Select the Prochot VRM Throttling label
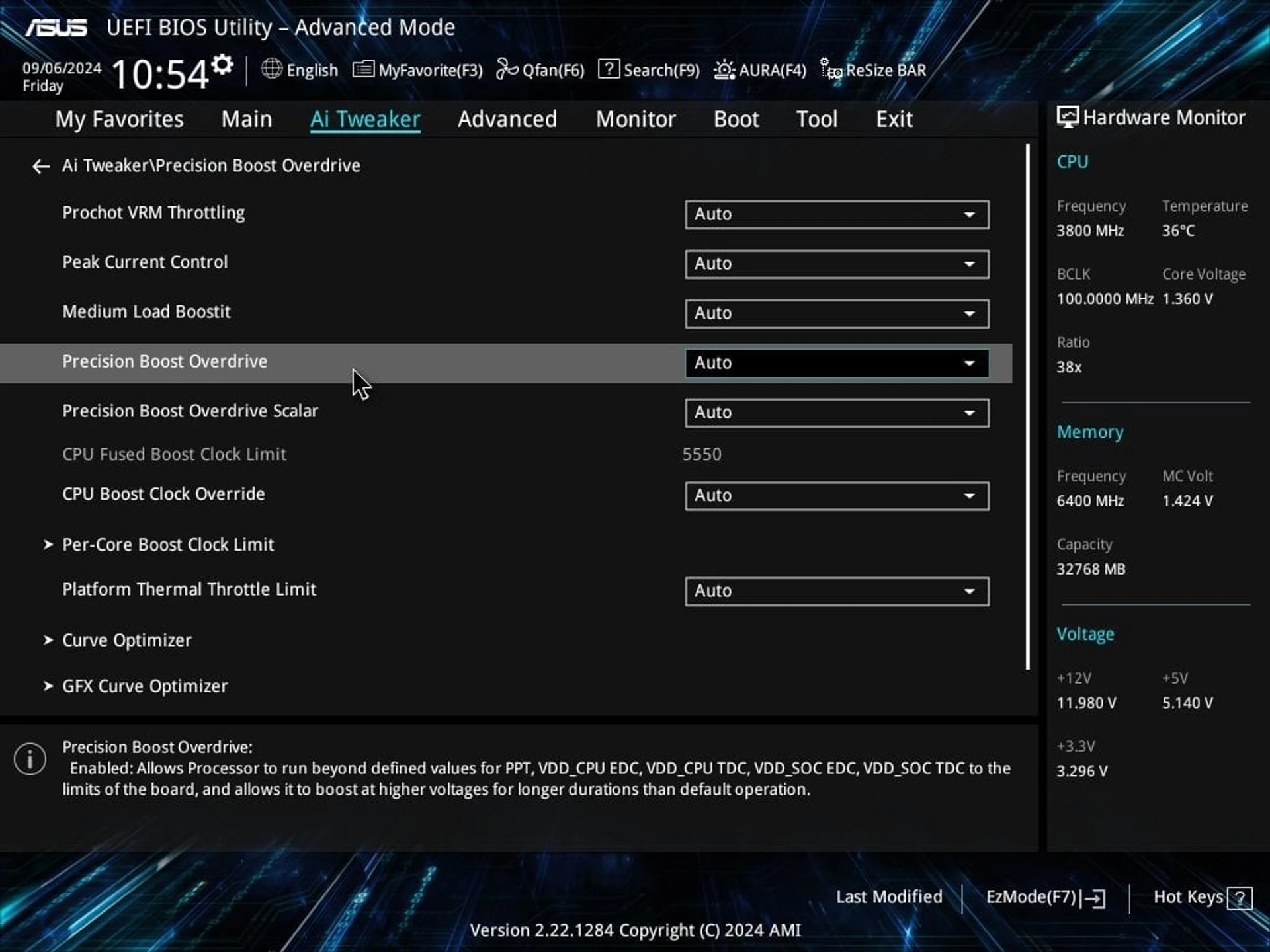The height and width of the screenshot is (952, 1270). tap(153, 213)
